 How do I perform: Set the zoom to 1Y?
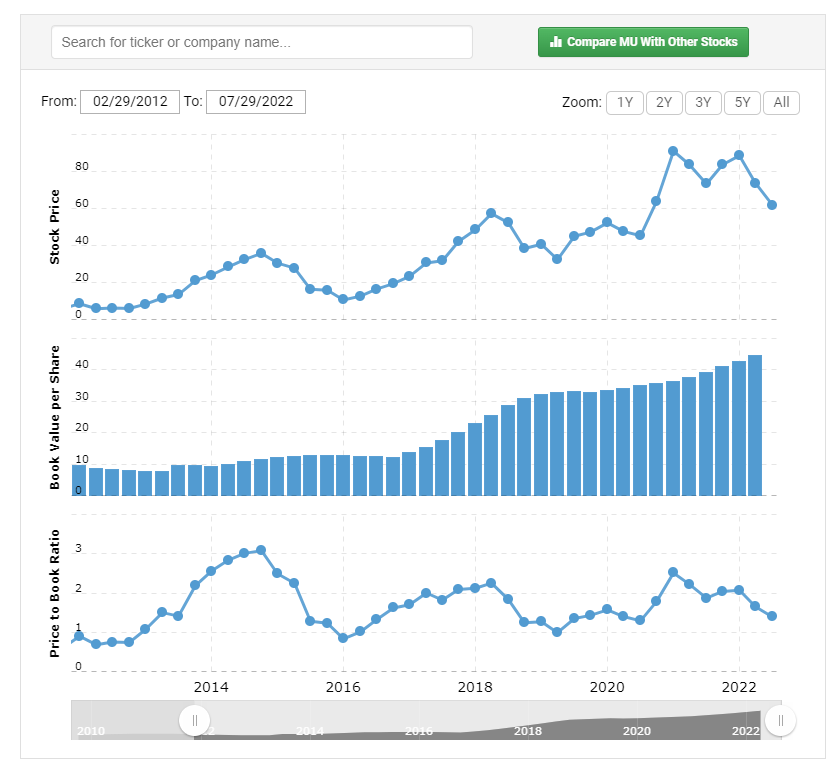625,103
